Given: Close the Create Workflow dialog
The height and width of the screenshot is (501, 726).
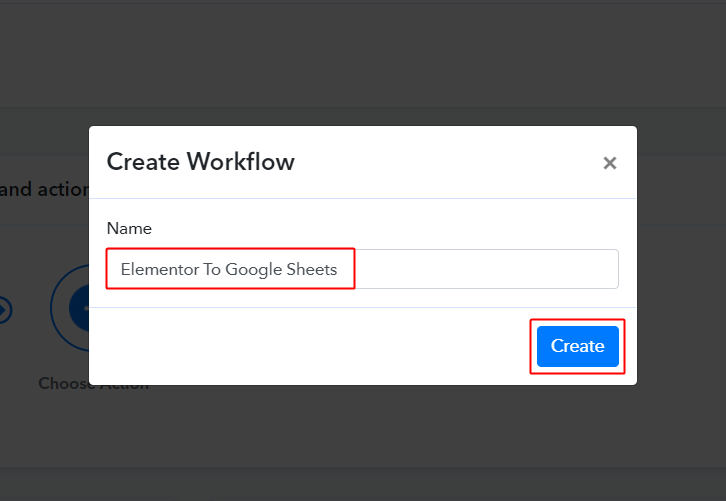Looking at the screenshot, I should click(610, 163).
